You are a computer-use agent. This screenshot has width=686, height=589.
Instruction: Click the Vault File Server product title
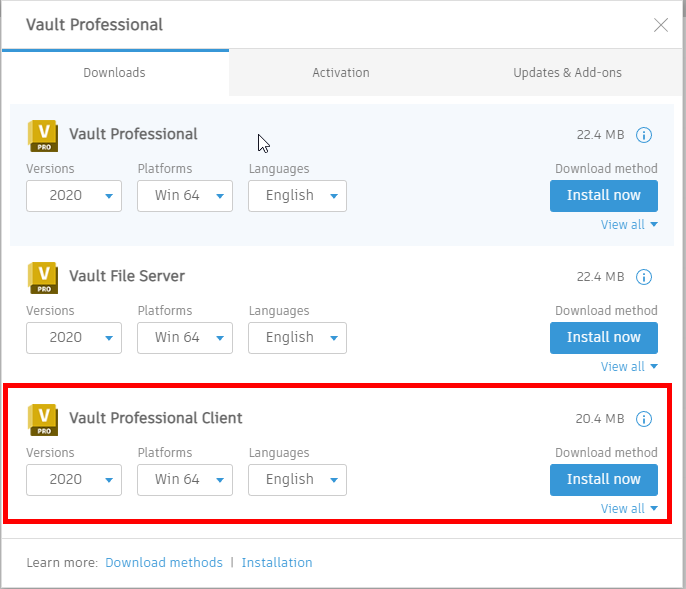point(127,276)
